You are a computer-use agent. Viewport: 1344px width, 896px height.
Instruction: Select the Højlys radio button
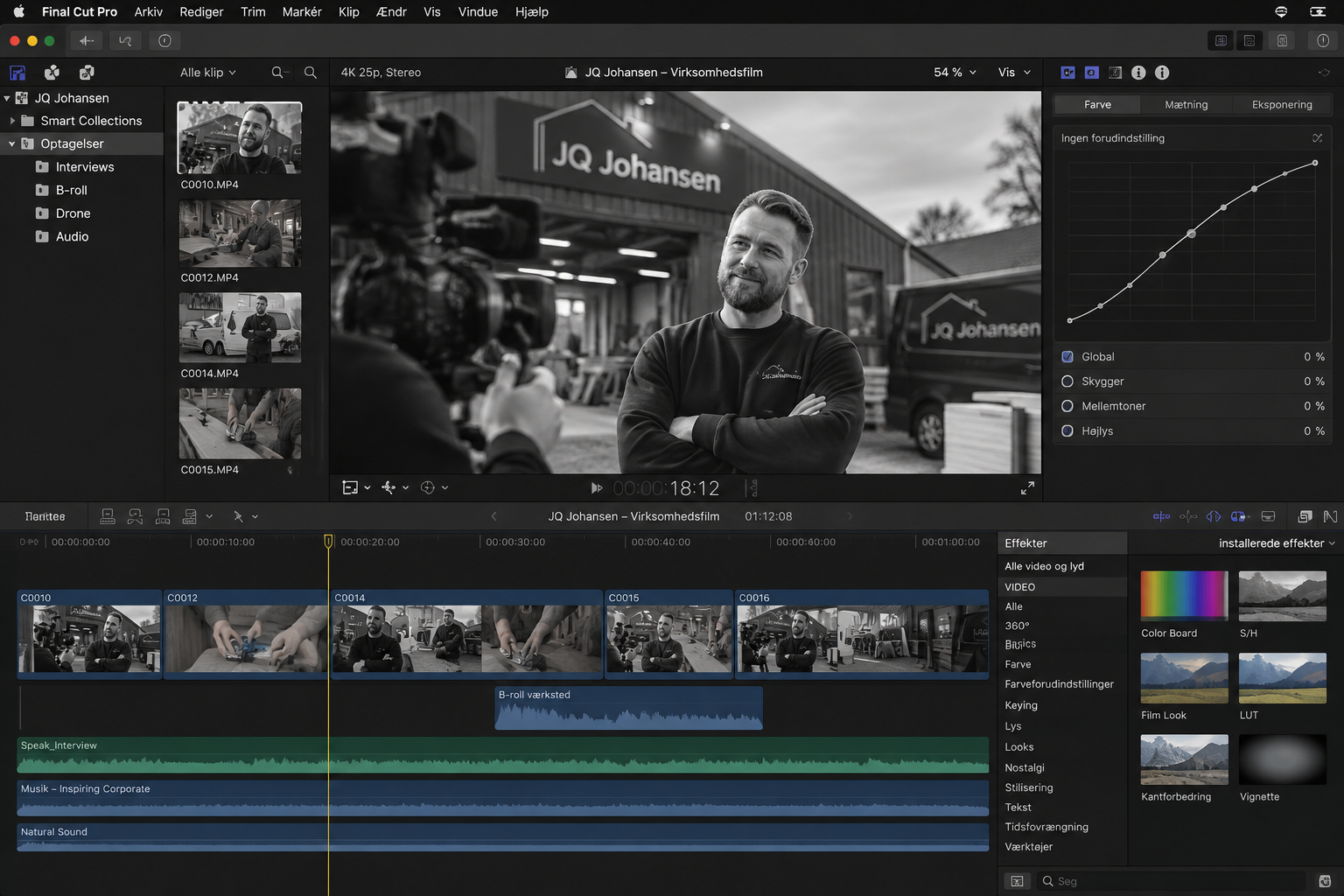pyautogui.click(x=1067, y=431)
